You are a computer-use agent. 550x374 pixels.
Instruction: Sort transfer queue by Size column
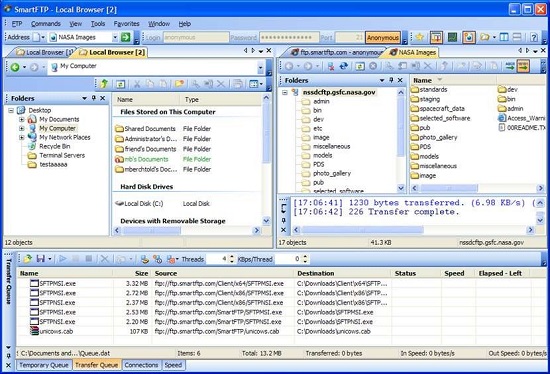click(132, 273)
